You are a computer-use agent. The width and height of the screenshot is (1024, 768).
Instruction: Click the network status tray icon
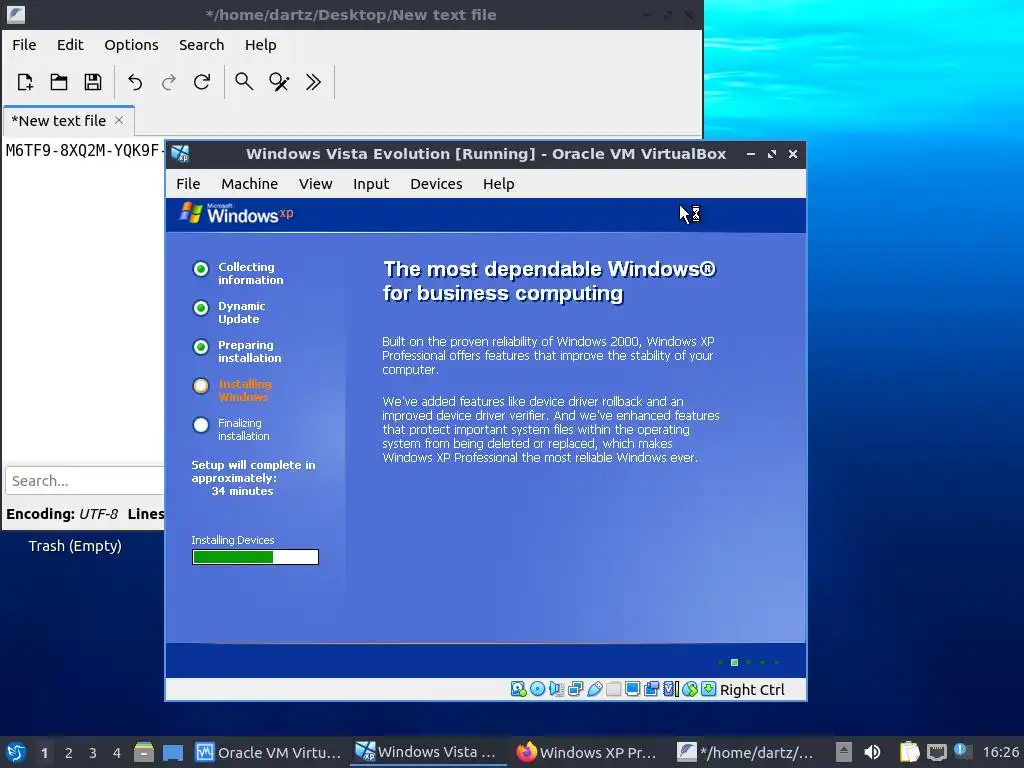coord(937,752)
